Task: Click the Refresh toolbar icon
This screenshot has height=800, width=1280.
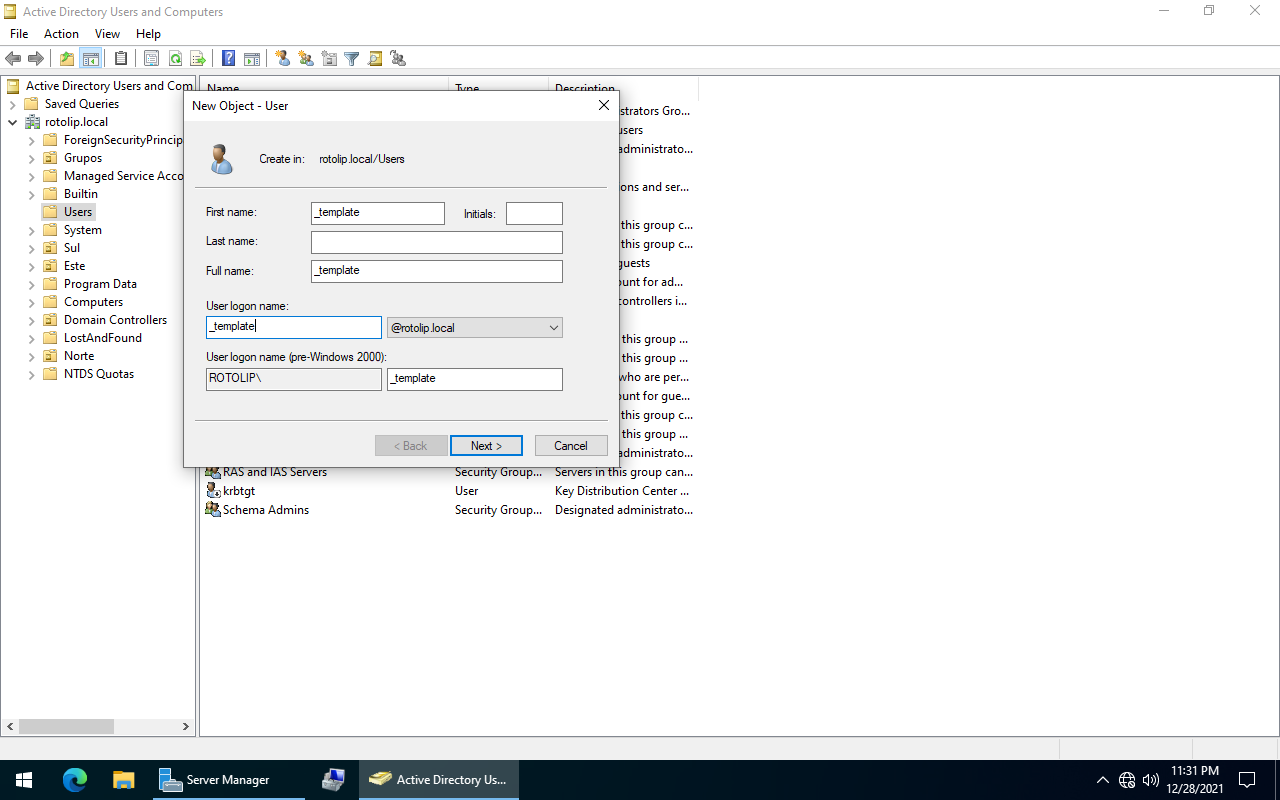Action: click(x=175, y=59)
